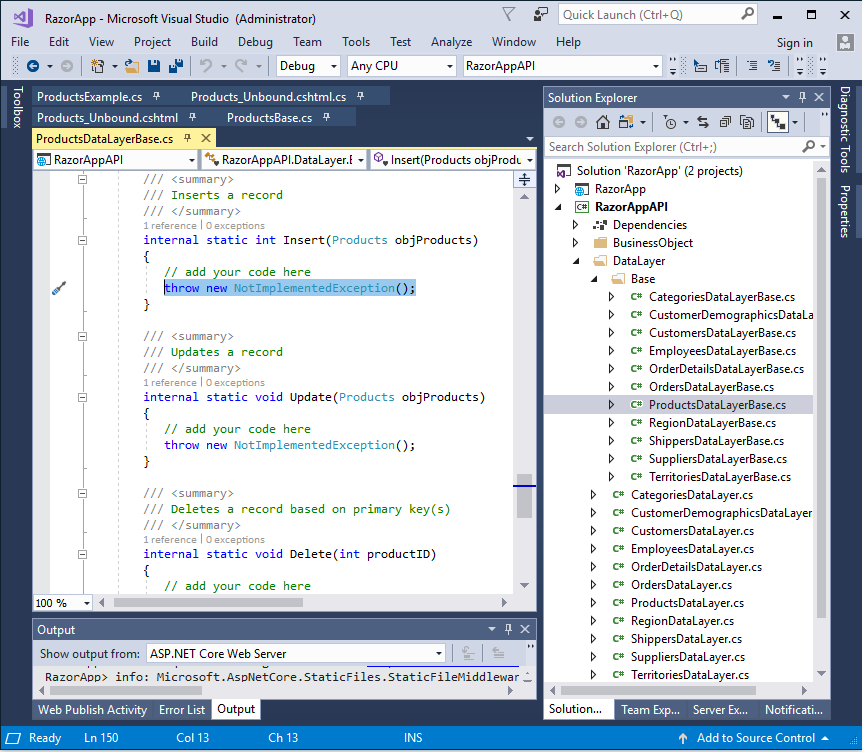
Task: Pin the ProductsDataLayerBase.cs tab
Action: (187, 138)
